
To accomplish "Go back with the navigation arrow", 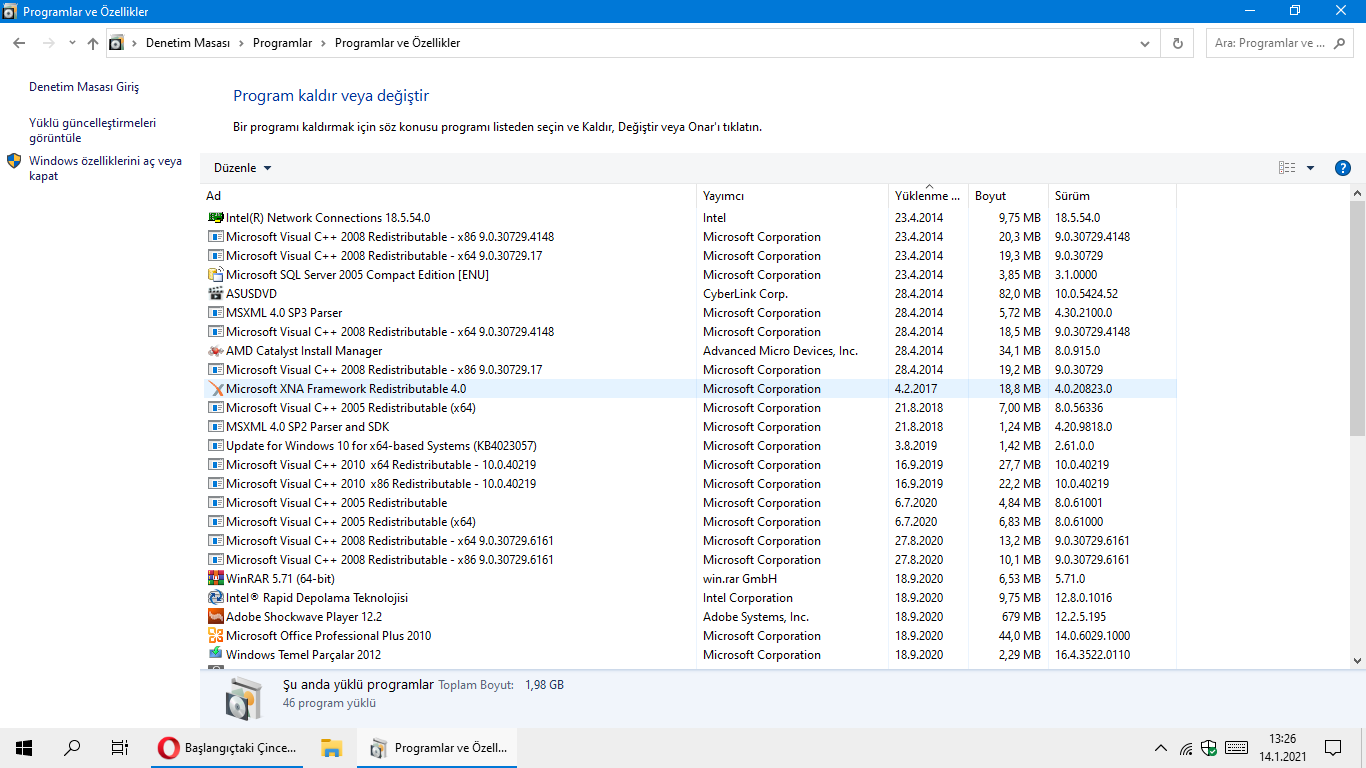I will [x=19, y=43].
